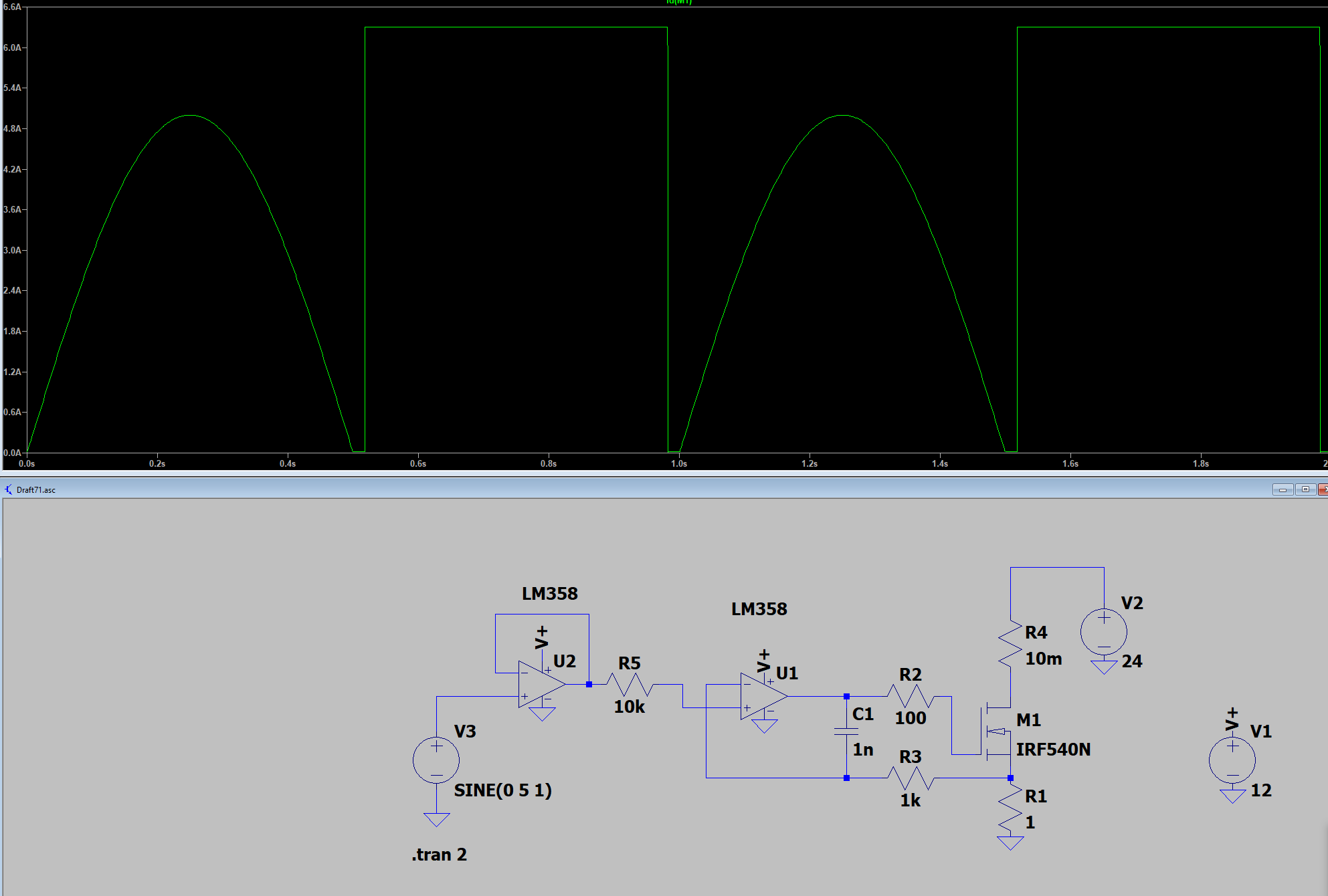
Task: Click the junction dot at U2 output
Action: point(589,684)
